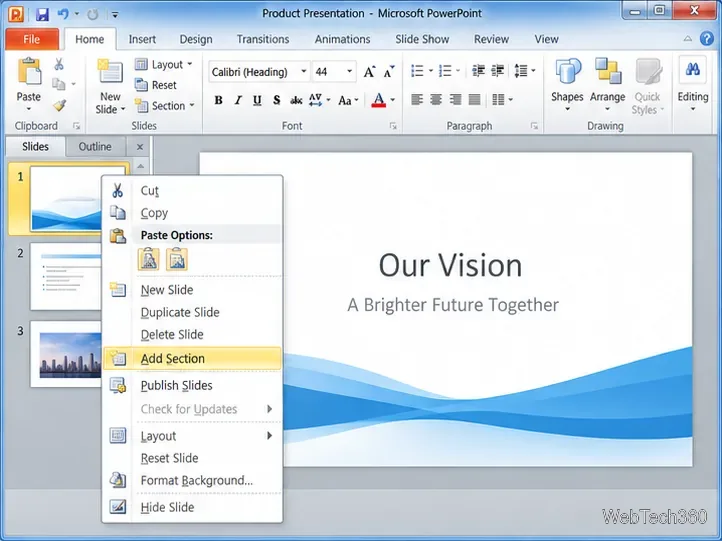722x541 pixels.
Task: Click the Reset button in Slides group
Action: tap(156, 85)
